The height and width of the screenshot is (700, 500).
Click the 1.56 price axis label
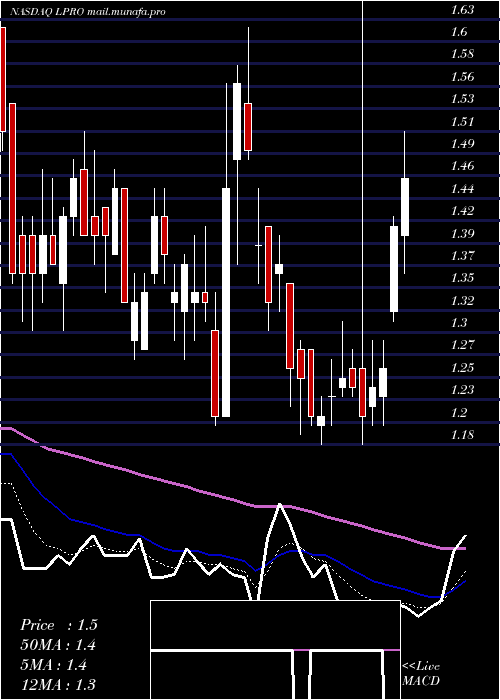[x=462, y=77]
